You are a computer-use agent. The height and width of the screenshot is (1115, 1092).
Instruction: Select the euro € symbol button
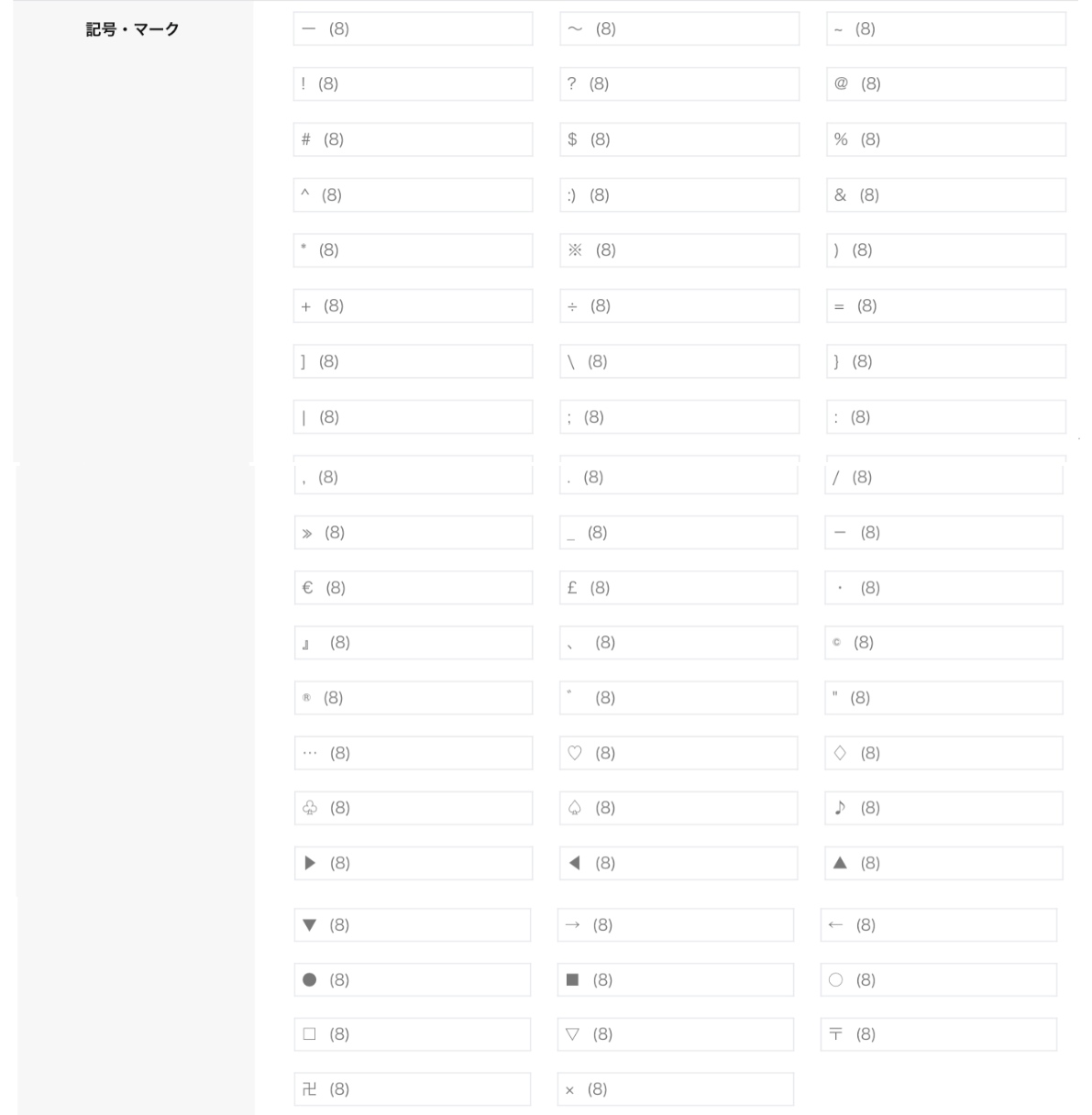point(413,588)
